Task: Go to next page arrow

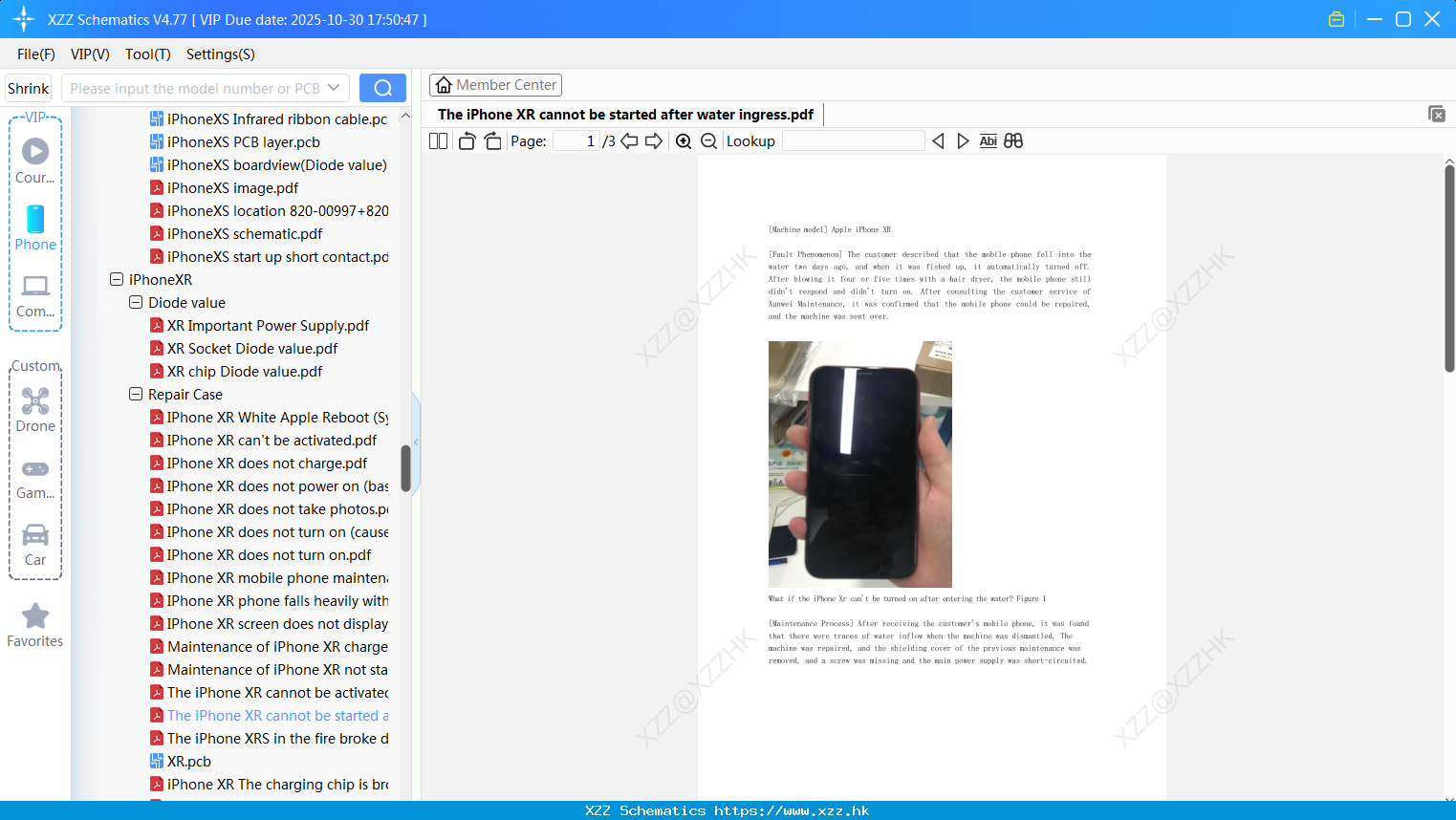Action: [x=654, y=140]
